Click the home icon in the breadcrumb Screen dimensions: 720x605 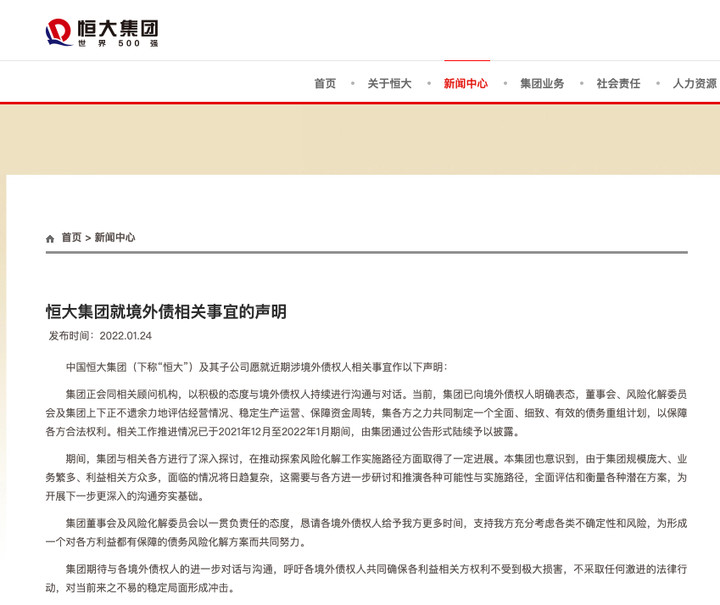50,238
